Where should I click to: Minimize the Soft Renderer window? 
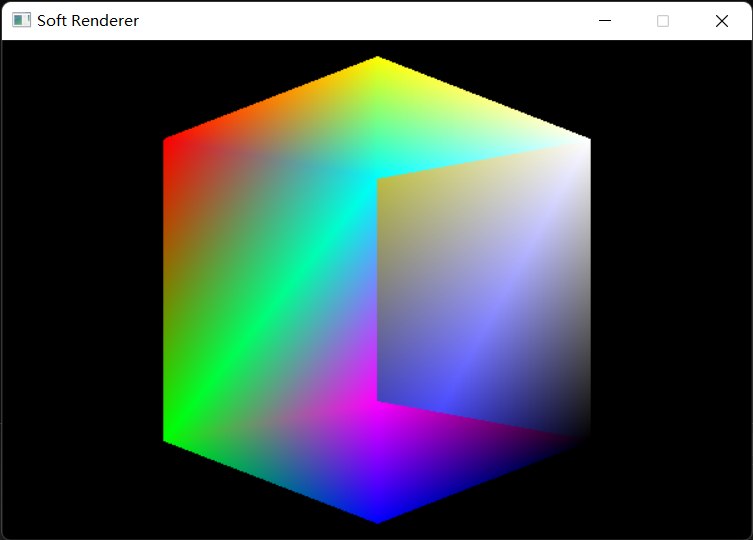605,21
